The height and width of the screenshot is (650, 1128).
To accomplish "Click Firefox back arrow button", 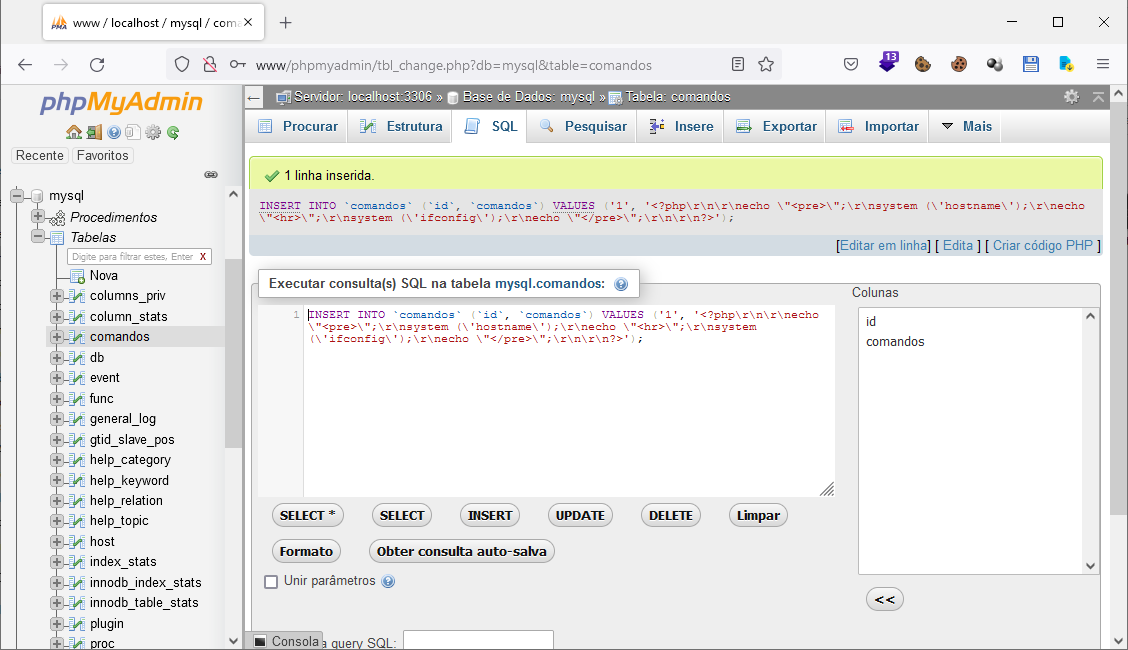I will coord(25,65).
